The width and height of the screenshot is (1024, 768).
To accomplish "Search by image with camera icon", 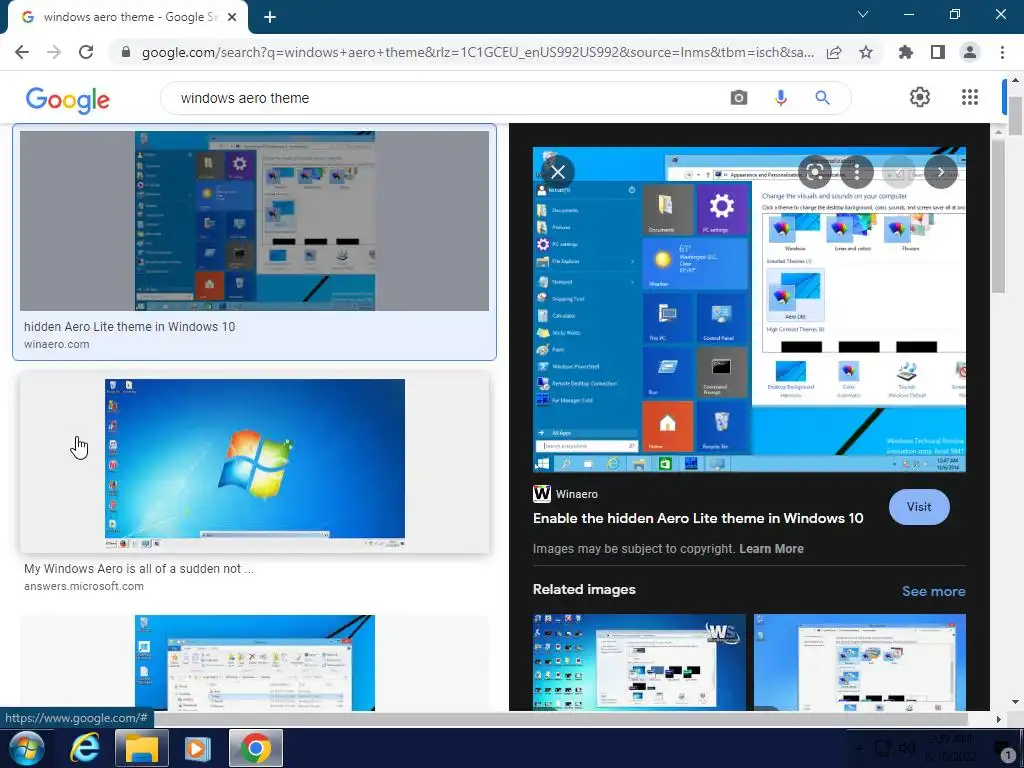I will (739, 98).
